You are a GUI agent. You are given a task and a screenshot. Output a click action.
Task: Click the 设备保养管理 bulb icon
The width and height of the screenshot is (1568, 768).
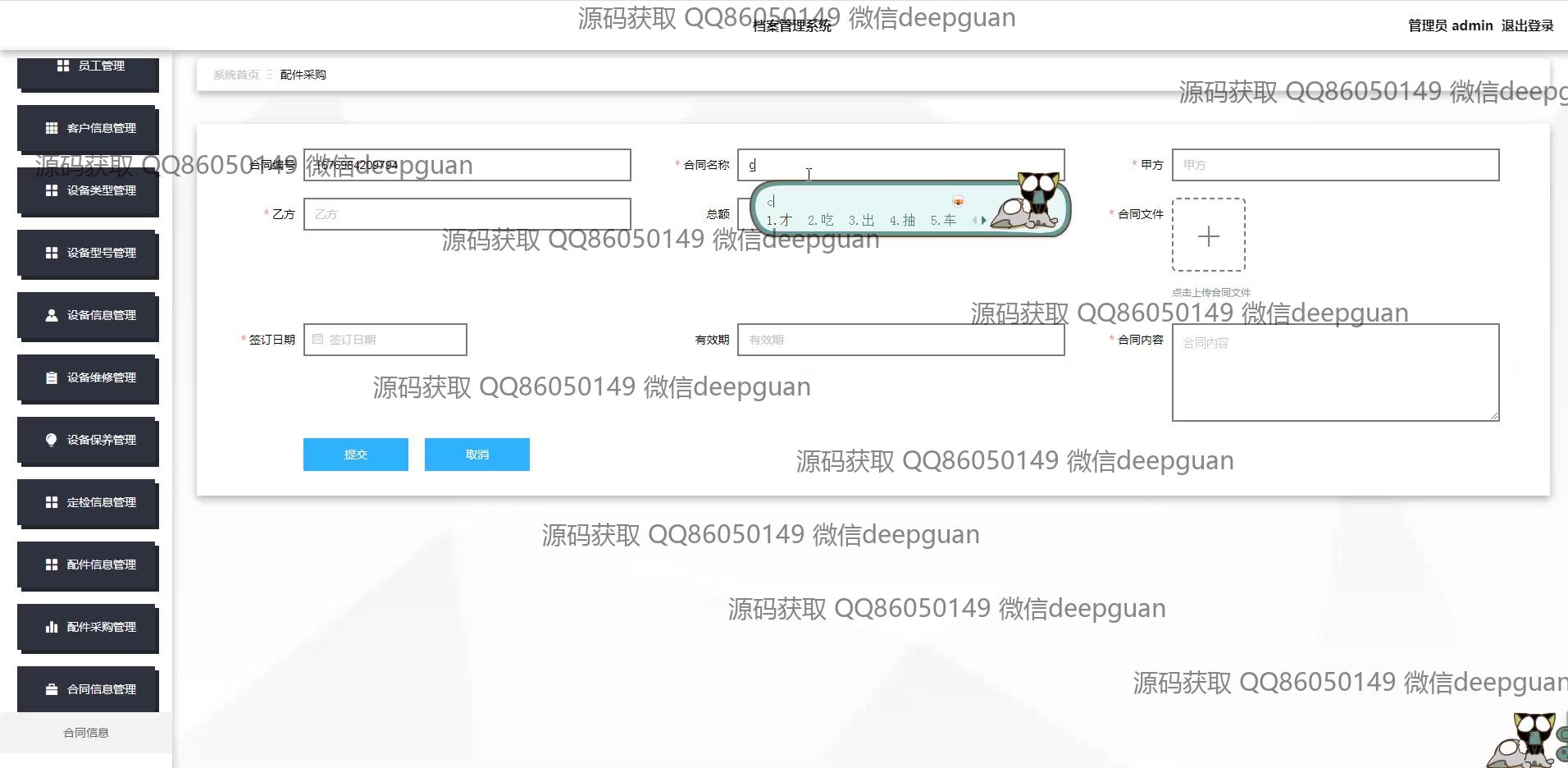pos(52,440)
